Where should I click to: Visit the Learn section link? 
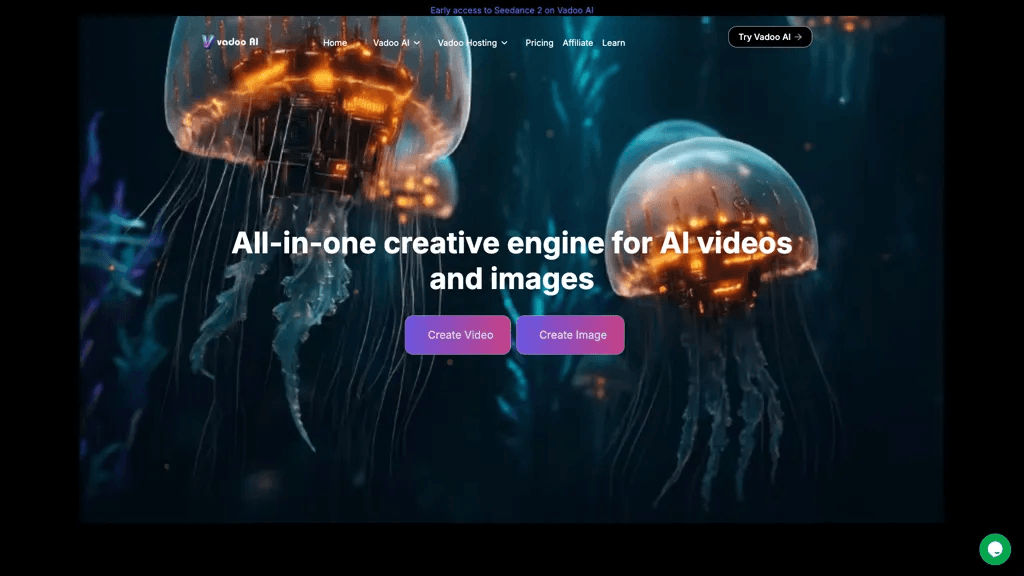[x=613, y=43]
